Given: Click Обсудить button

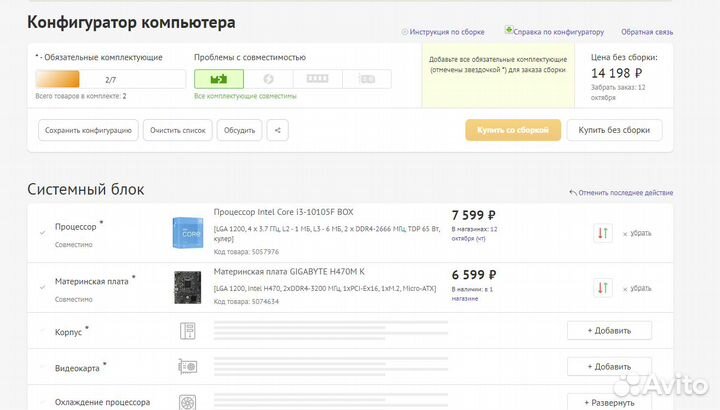Looking at the screenshot, I should coord(239,130).
